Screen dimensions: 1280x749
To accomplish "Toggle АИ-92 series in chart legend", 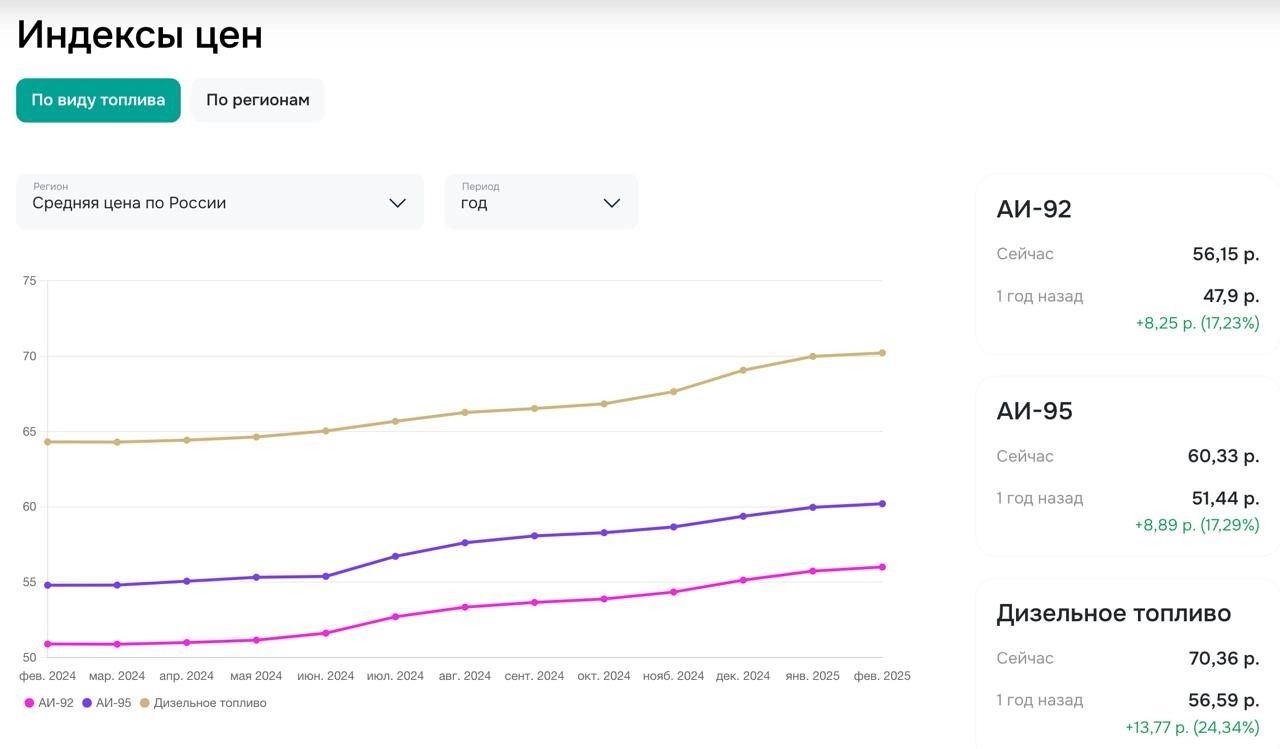I will click(x=55, y=703).
